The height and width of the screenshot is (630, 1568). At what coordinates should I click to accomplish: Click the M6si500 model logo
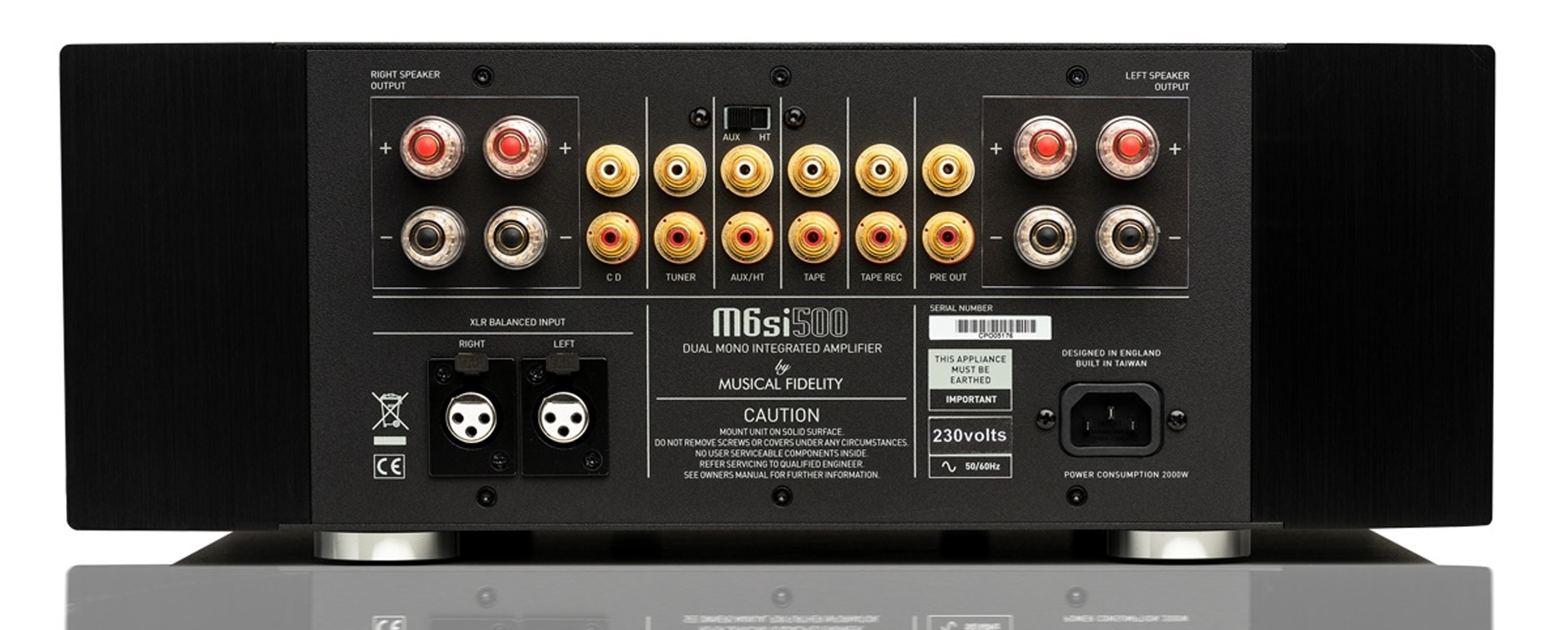(x=780, y=323)
